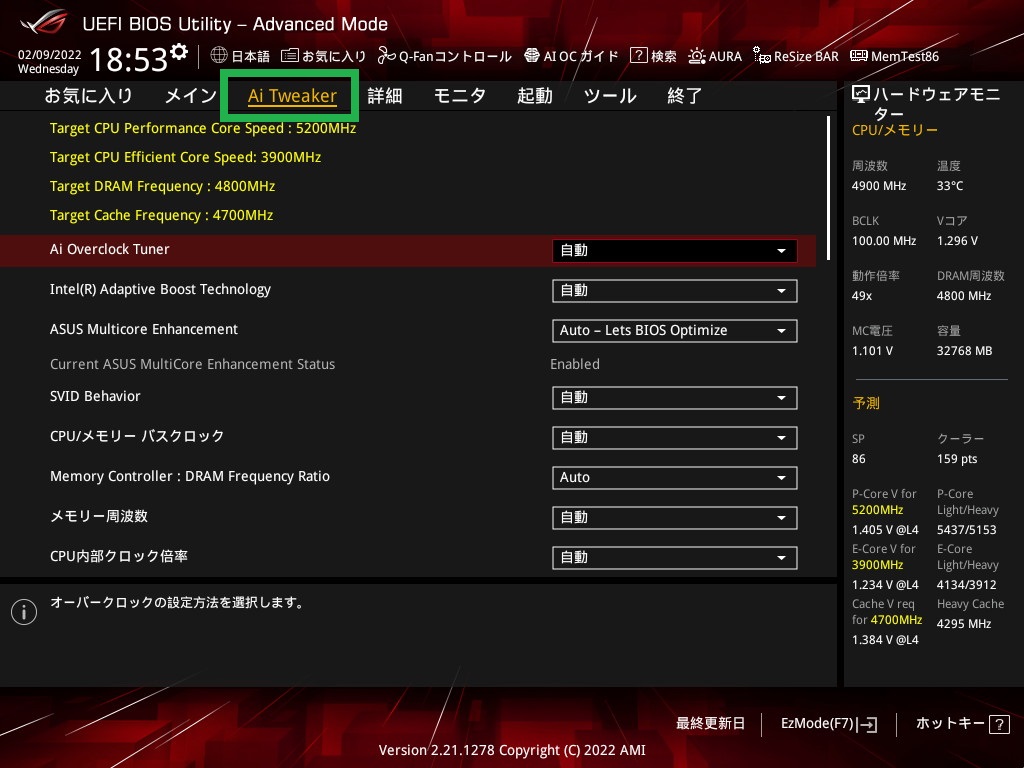This screenshot has width=1024, height=768.
Task: Click the 159 pts cooler score
Action: [957, 459]
